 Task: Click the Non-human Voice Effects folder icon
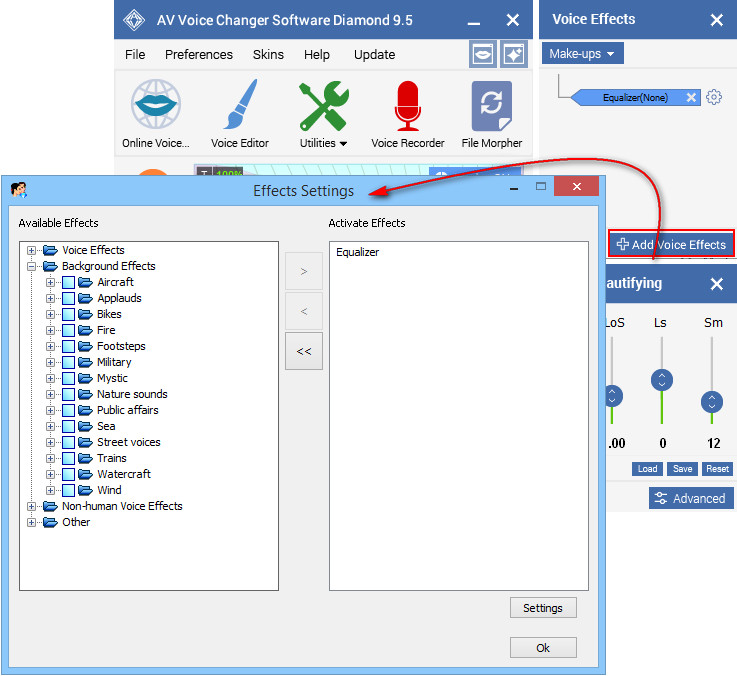tap(50, 506)
